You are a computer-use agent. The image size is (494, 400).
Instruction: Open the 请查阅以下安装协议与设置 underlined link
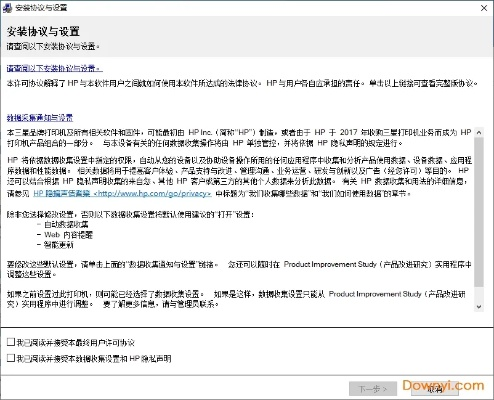54,69
